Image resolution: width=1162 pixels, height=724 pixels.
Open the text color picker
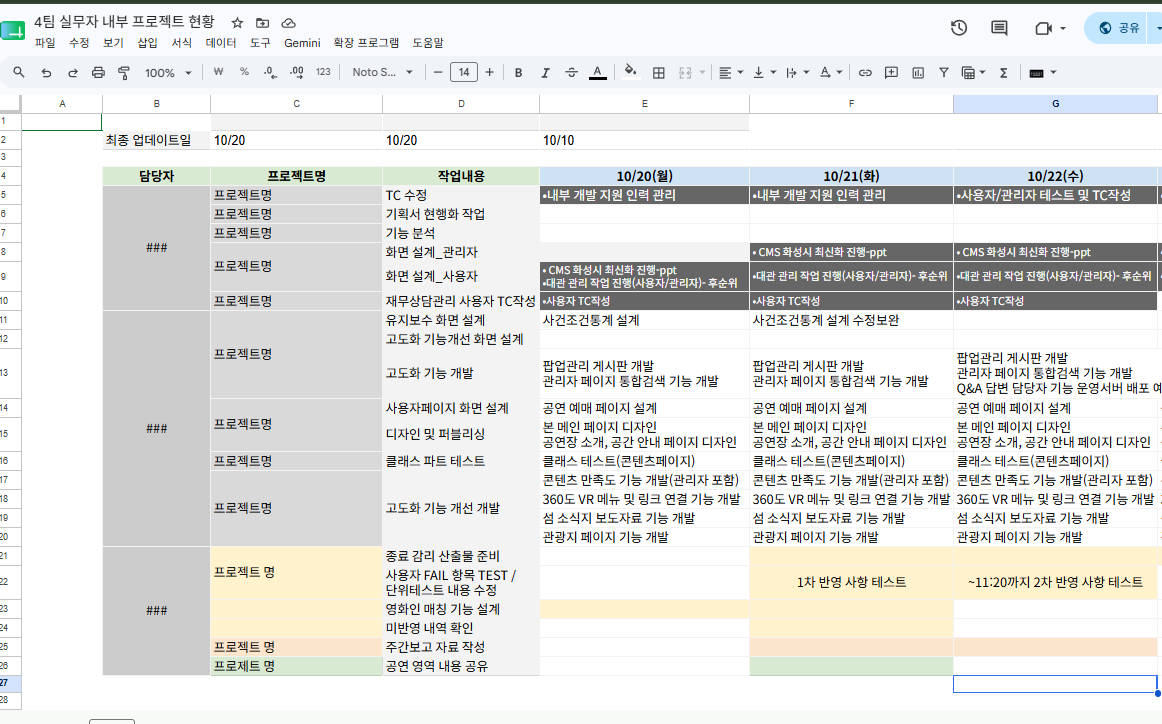click(597, 73)
